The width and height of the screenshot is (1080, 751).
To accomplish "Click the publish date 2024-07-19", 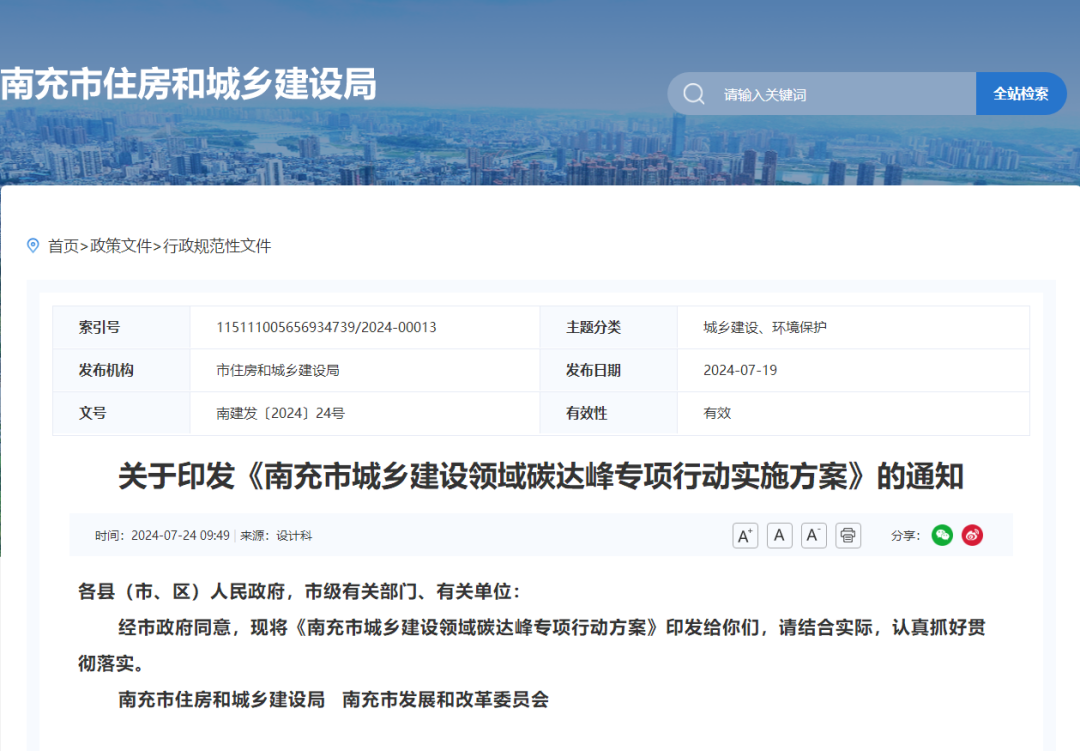I will click(740, 370).
